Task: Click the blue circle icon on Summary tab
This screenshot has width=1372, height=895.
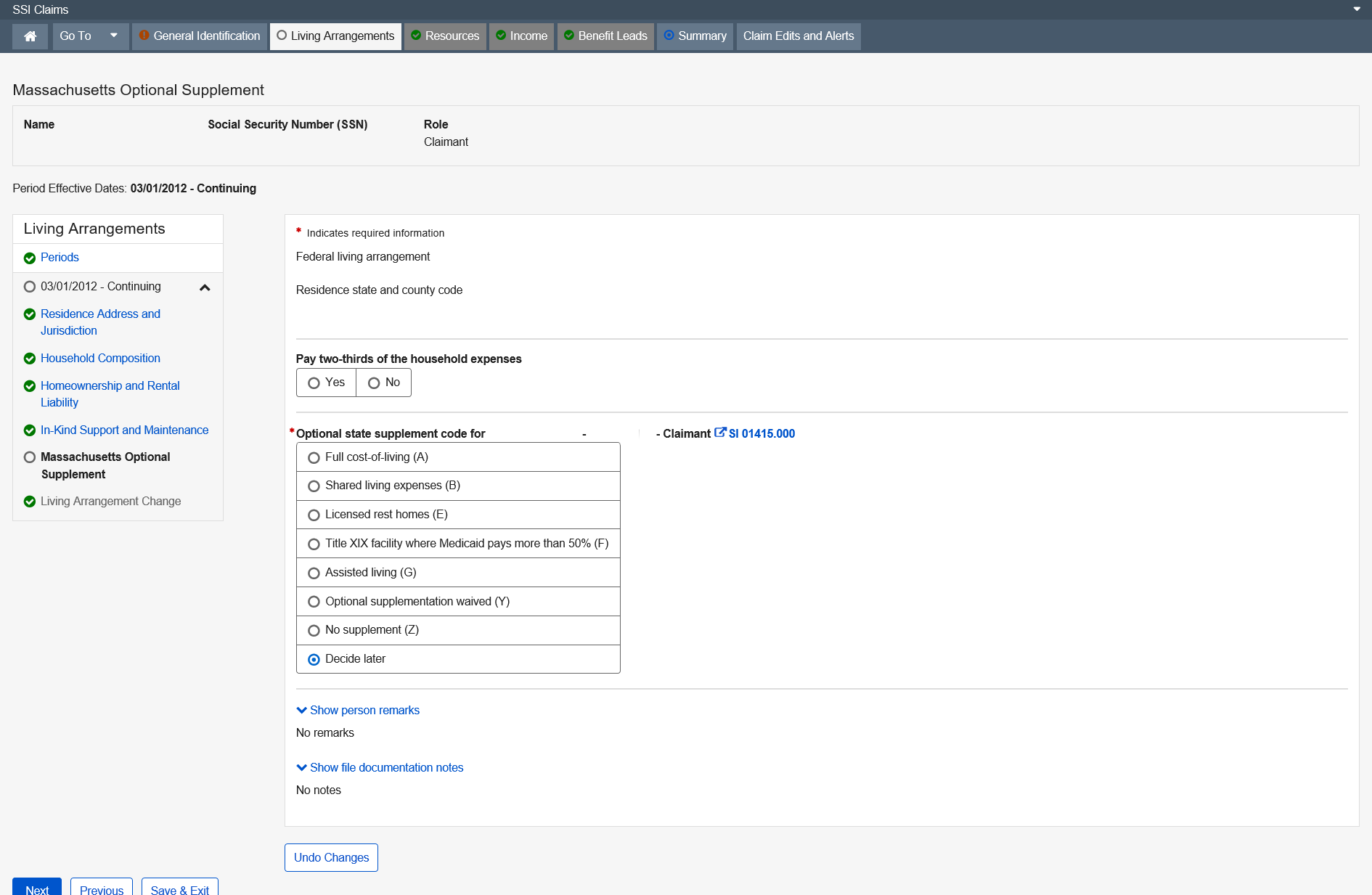Action: coord(669,36)
